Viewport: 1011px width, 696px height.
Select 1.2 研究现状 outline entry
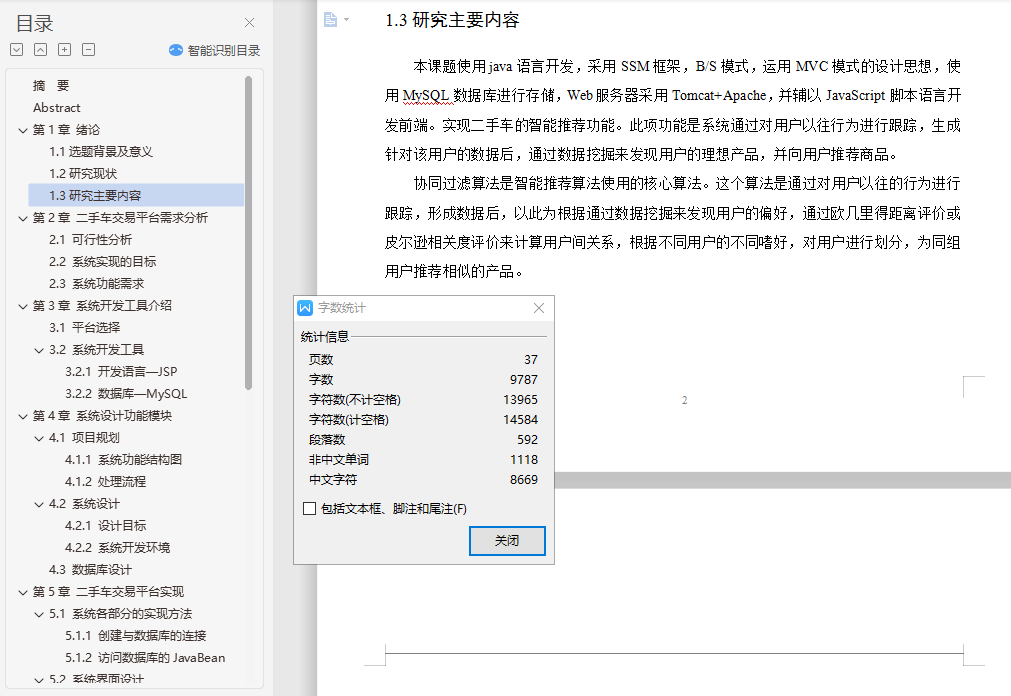[83, 174]
